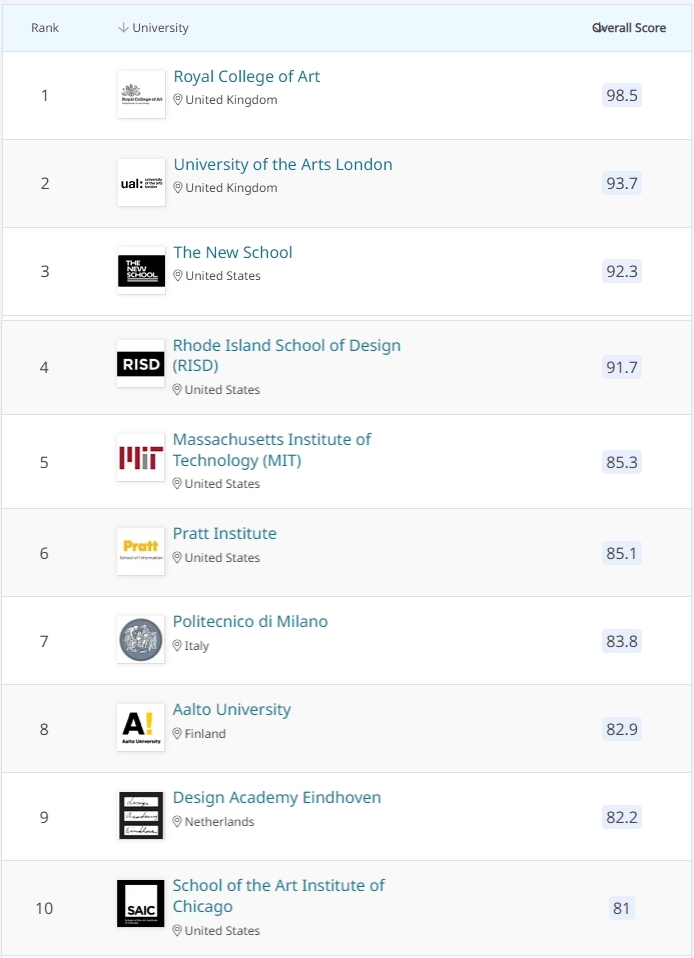Screen dimensions: 694x958
Task: Click the Rank column header
Action: (x=45, y=28)
